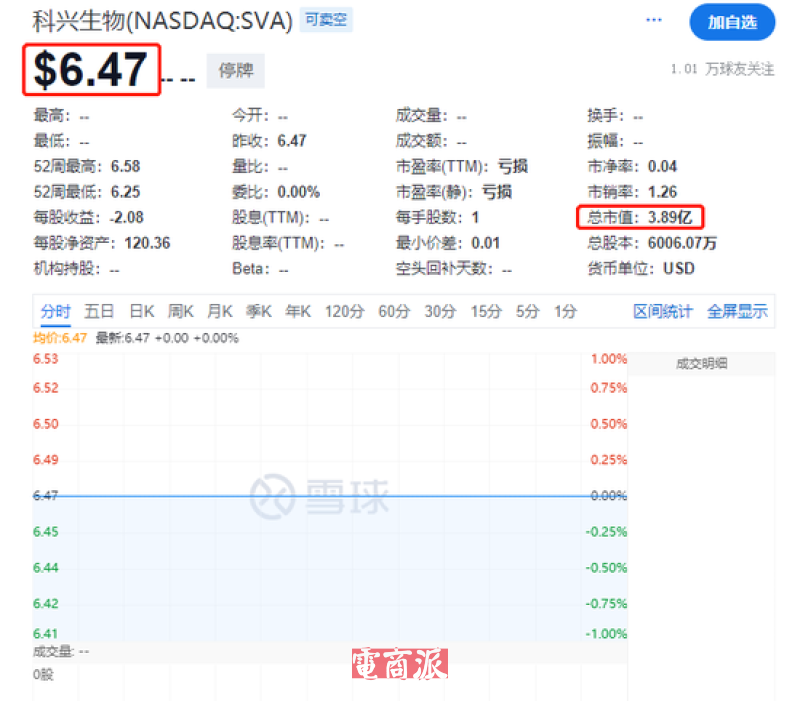Click 全屏显示 link
800x701 pixels.
point(737,311)
